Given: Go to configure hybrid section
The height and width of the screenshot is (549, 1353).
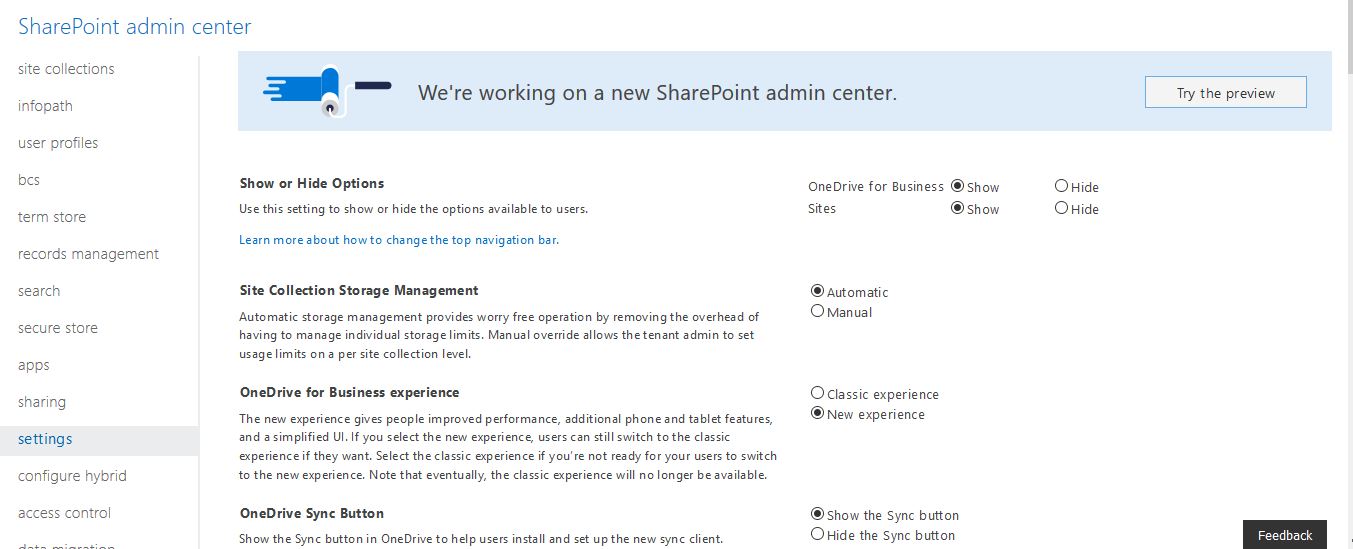Looking at the screenshot, I should click(72, 476).
